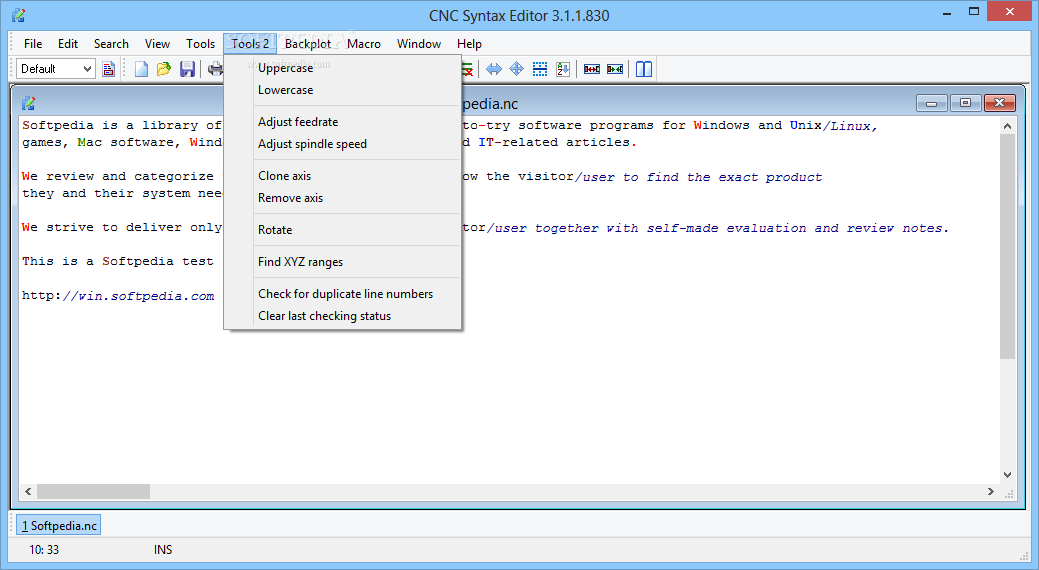
Task: Click the syntax template document icon beside Default
Action: (109, 69)
